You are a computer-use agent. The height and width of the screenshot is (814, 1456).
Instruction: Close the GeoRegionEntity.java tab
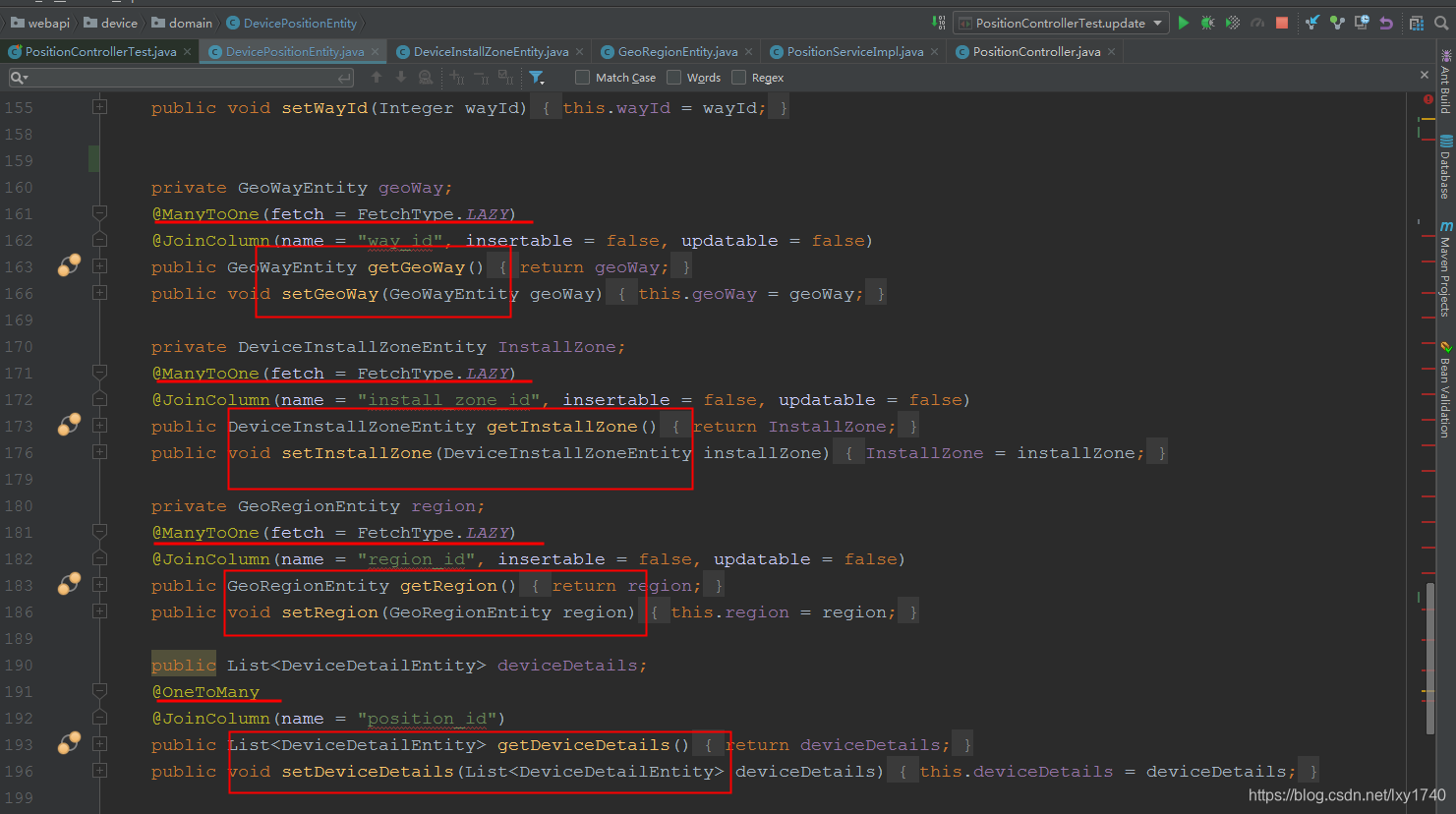[x=748, y=51]
